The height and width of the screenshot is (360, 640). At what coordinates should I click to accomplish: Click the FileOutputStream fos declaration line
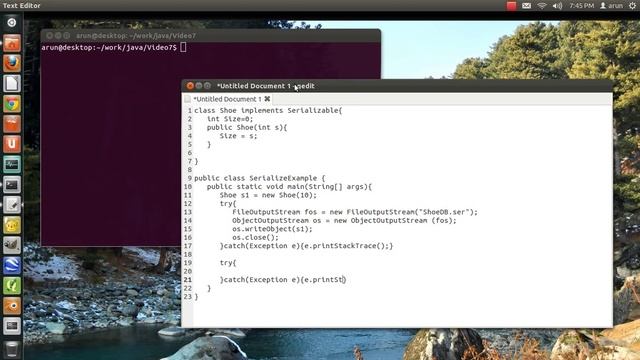(355, 212)
